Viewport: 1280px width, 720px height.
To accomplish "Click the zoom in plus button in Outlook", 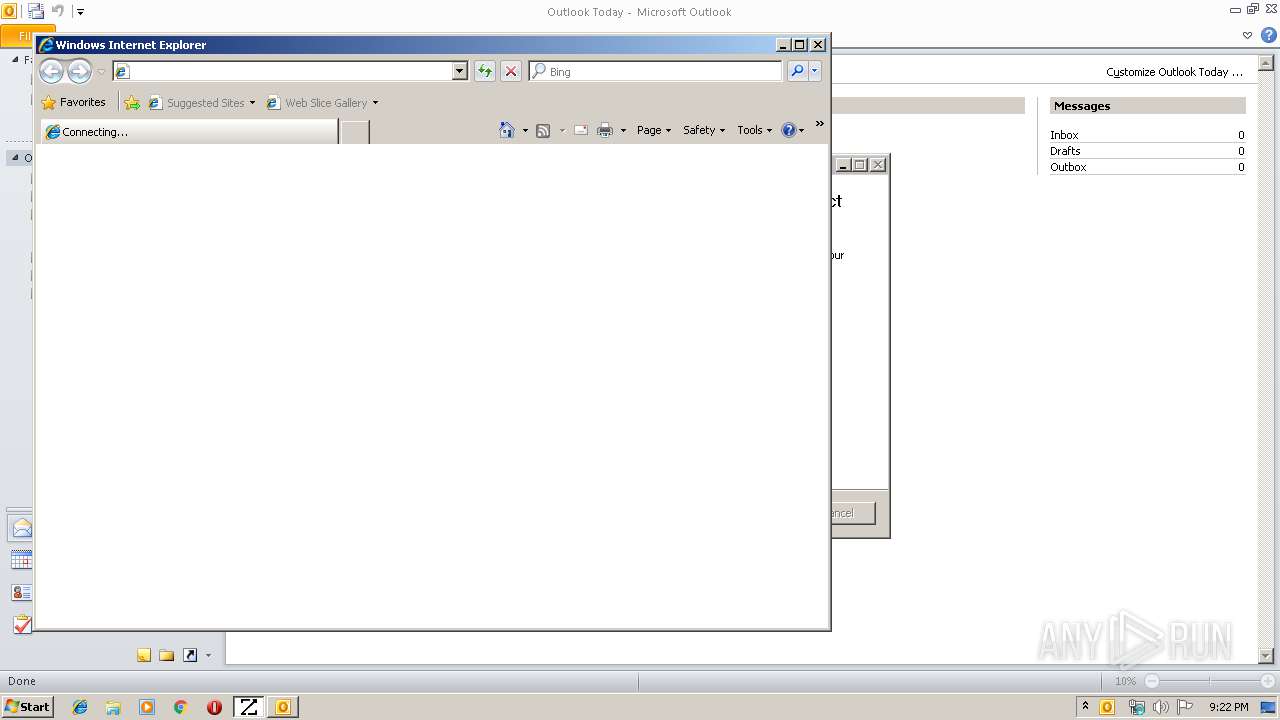I will click(x=1267, y=681).
